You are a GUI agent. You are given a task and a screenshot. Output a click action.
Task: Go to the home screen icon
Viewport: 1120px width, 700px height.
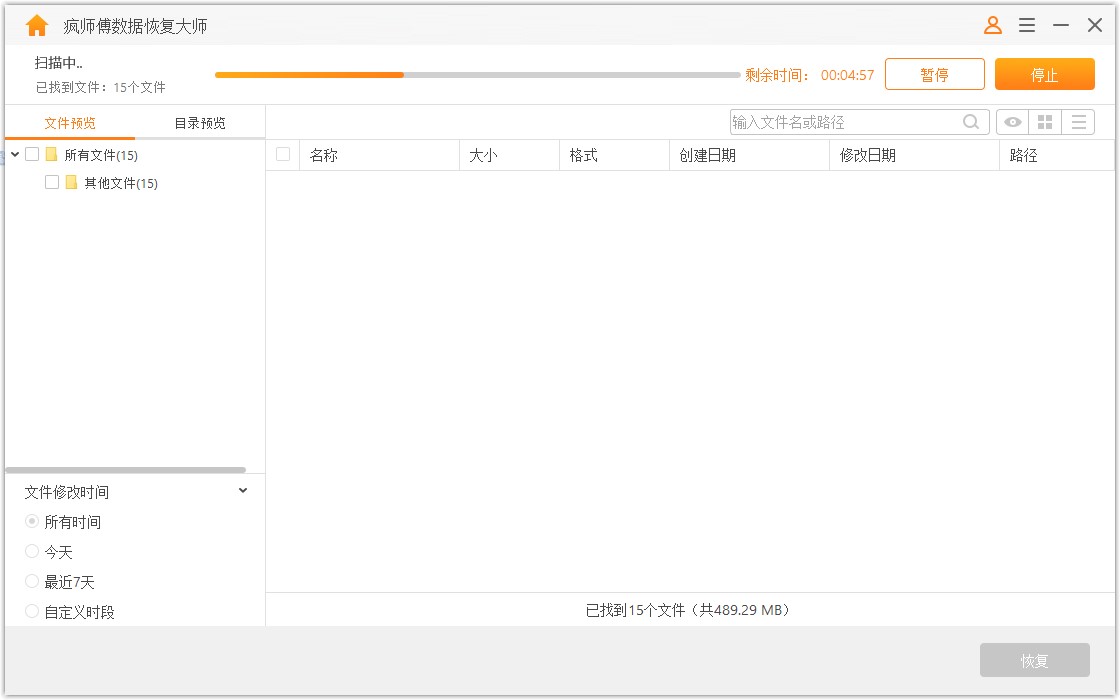click(x=36, y=26)
